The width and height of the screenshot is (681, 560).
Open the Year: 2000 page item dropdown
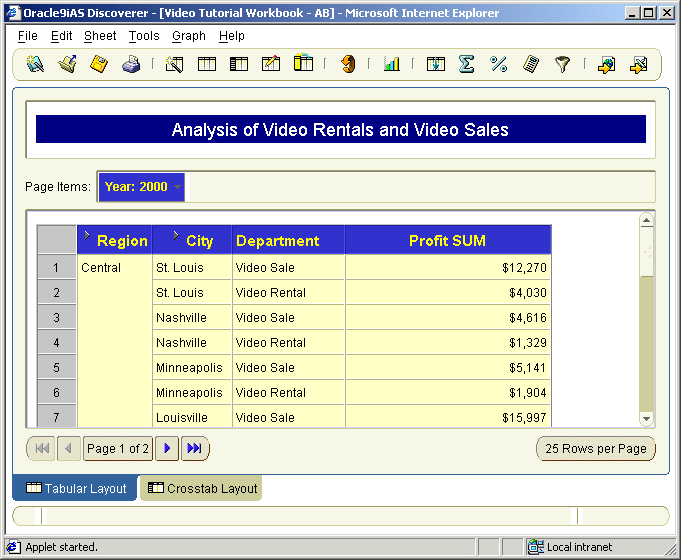click(x=142, y=187)
